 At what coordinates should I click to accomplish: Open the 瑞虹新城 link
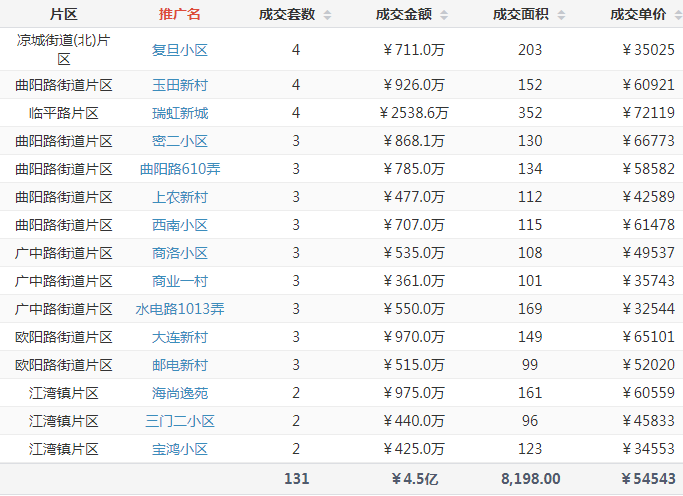pyautogui.click(x=180, y=113)
